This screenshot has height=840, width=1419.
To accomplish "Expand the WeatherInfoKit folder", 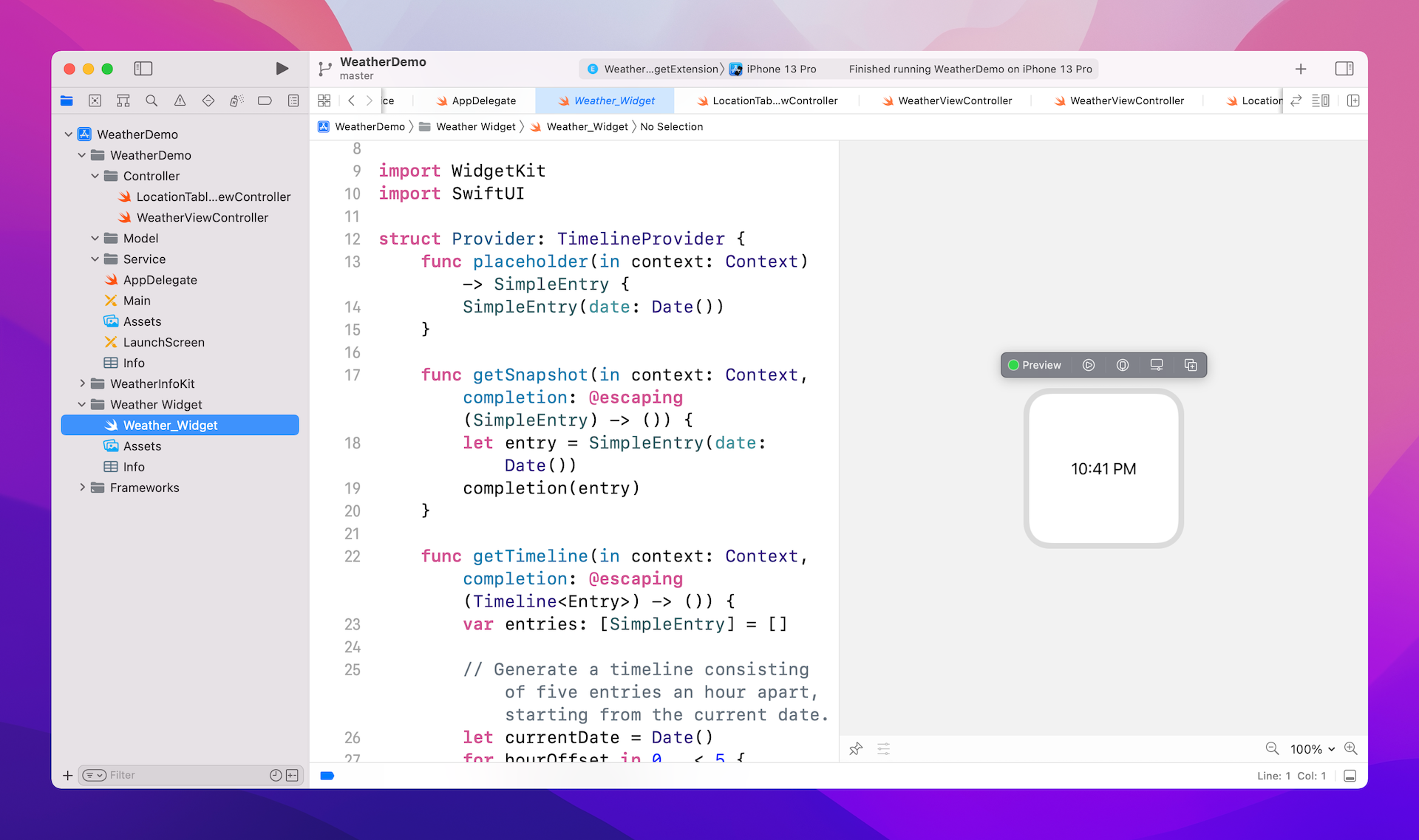I will tap(82, 383).
